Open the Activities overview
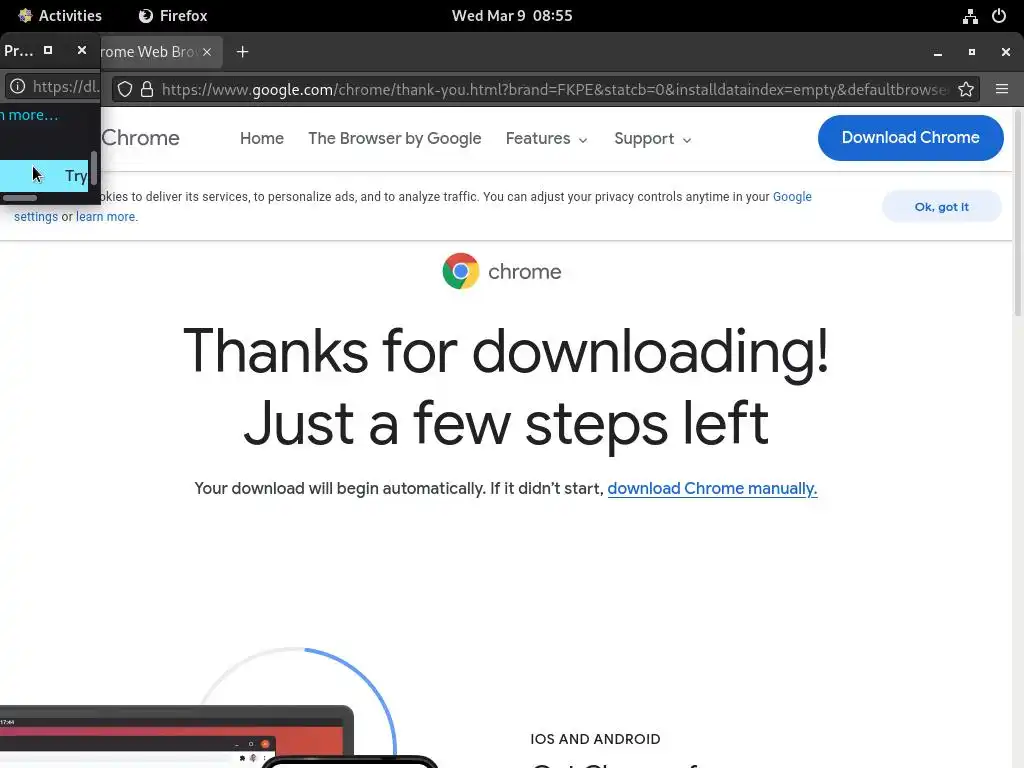The width and height of the screenshot is (1024, 768). click(60, 16)
